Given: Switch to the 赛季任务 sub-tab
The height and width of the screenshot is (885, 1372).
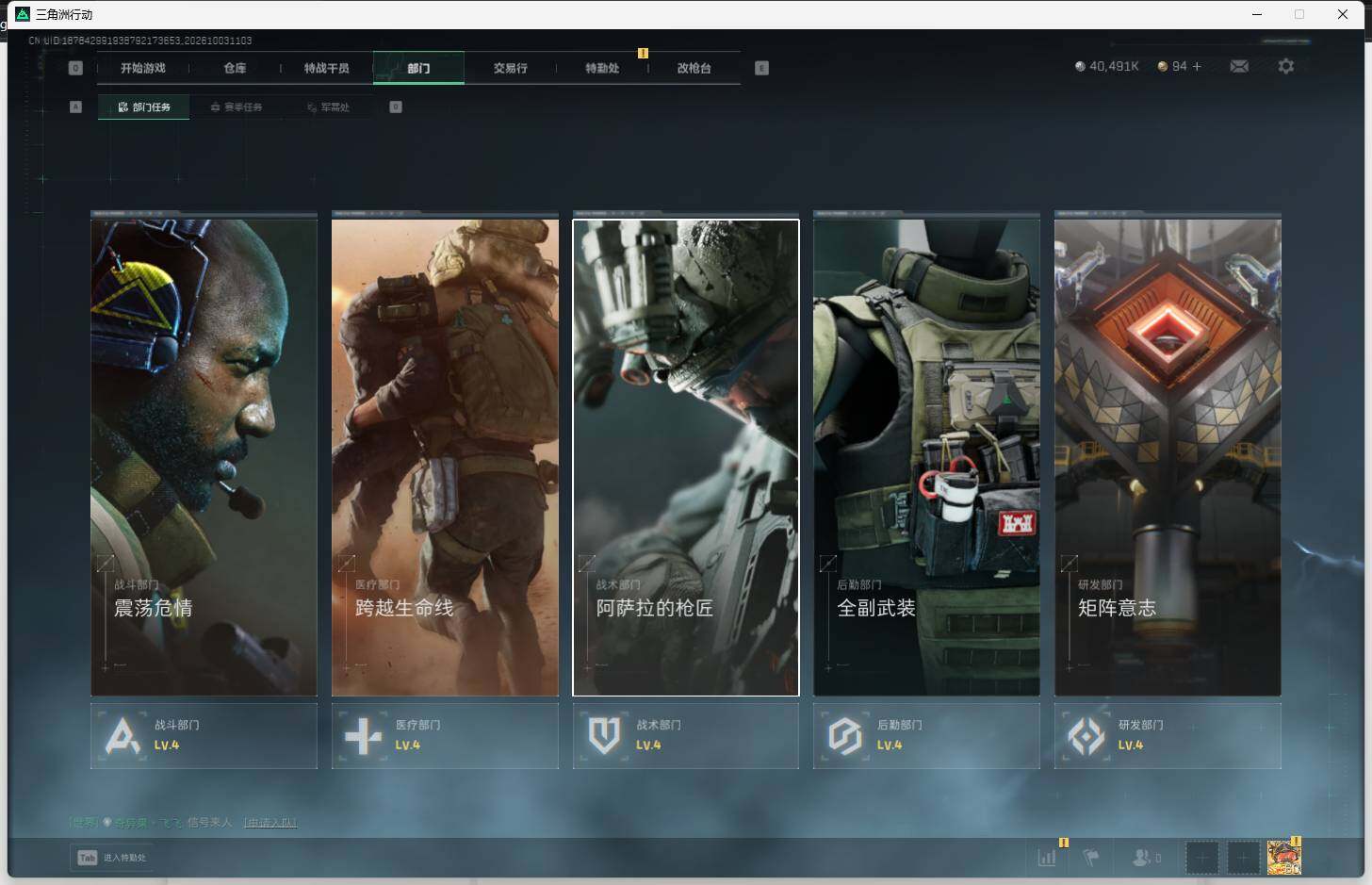Looking at the screenshot, I should click(236, 107).
